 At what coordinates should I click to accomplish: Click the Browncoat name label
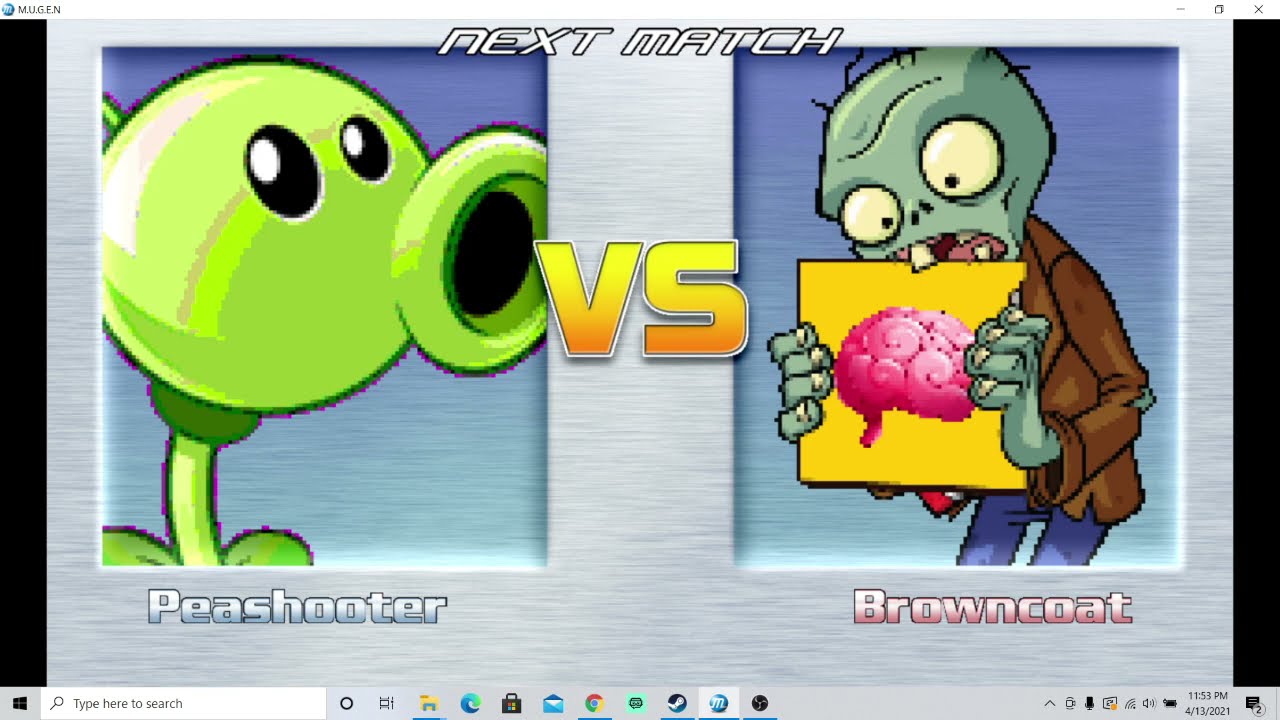[x=992, y=607]
